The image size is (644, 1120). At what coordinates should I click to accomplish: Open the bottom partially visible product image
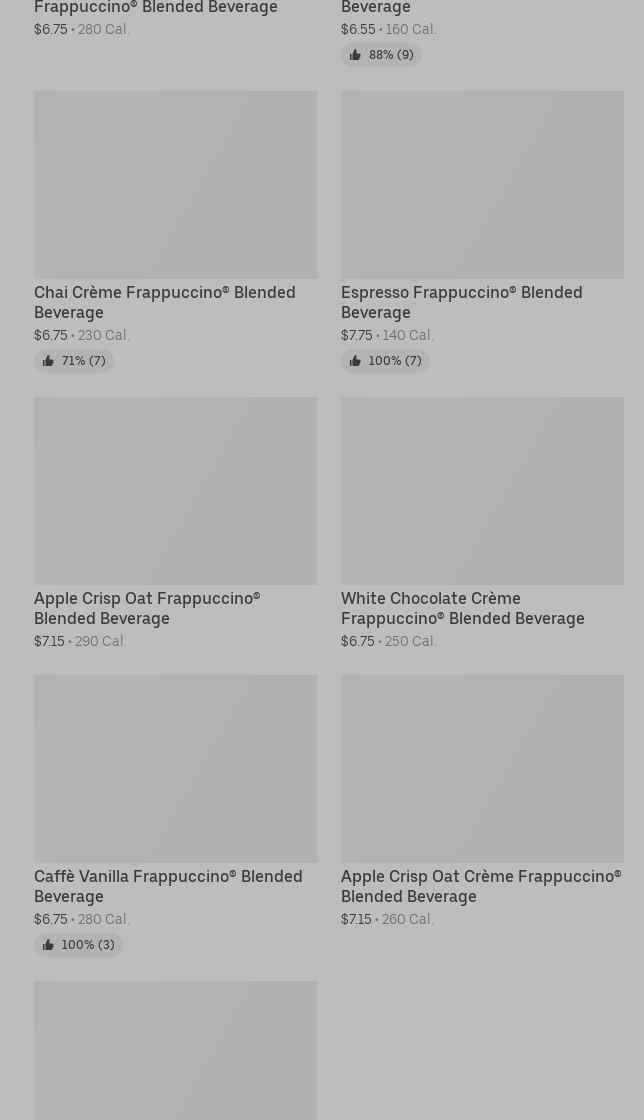(175, 1050)
